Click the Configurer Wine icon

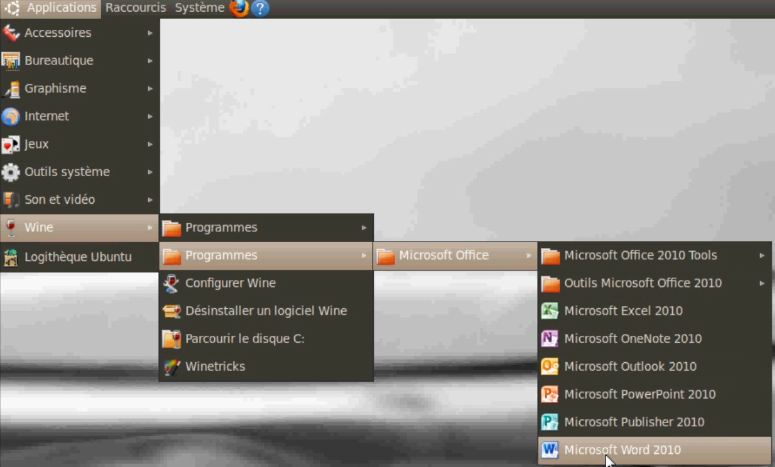(x=172, y=283)
